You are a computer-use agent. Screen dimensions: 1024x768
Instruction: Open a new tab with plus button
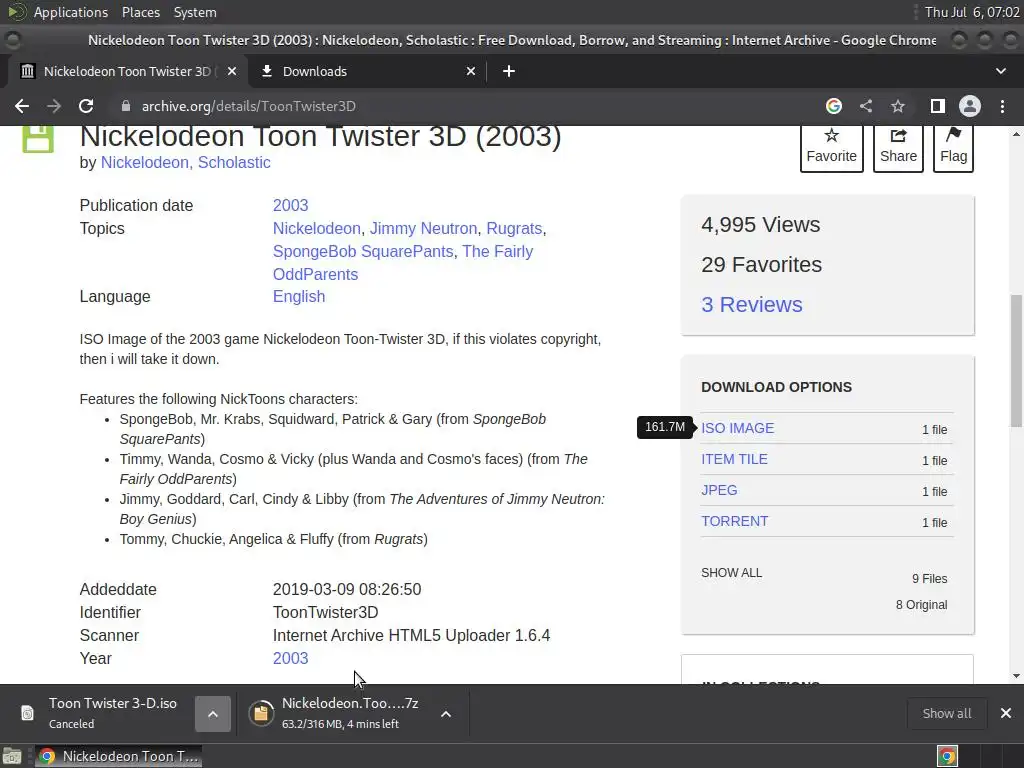pyautogui.click(x=509, y=71)
